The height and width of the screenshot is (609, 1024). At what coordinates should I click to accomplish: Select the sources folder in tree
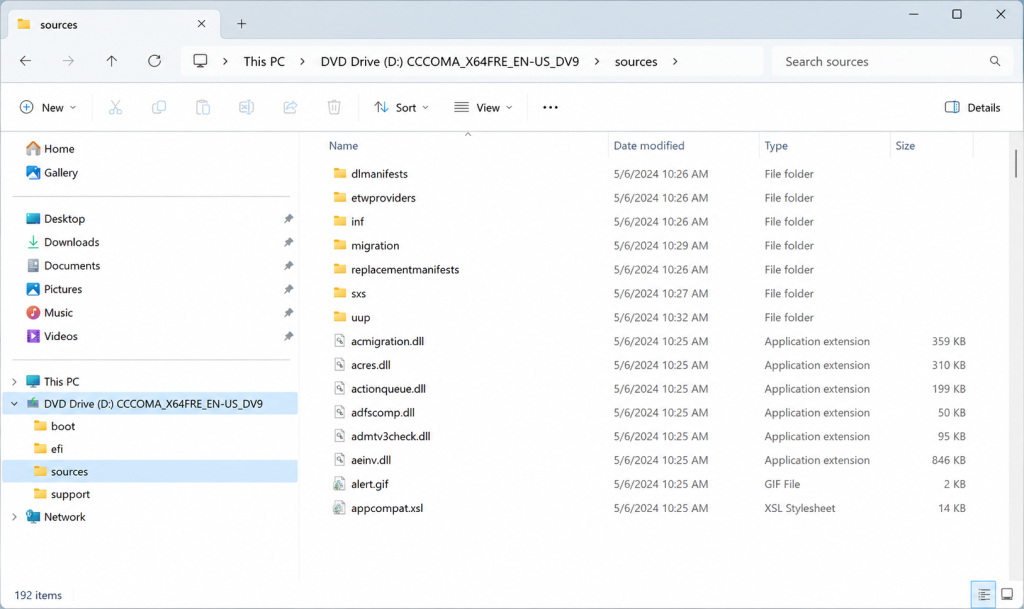tap(150, 471)
